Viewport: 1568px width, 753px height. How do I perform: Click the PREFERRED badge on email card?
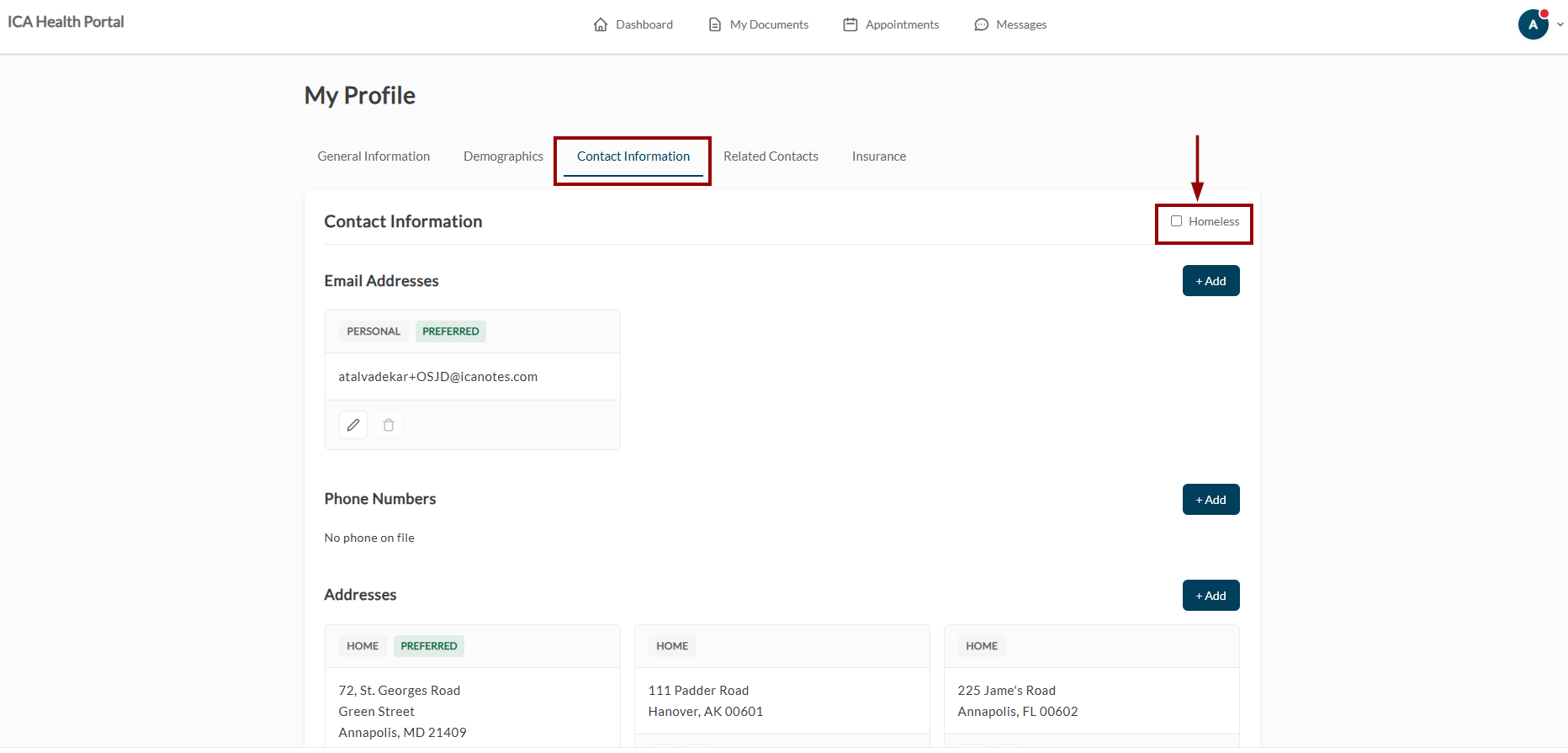[x=451, y=331]
